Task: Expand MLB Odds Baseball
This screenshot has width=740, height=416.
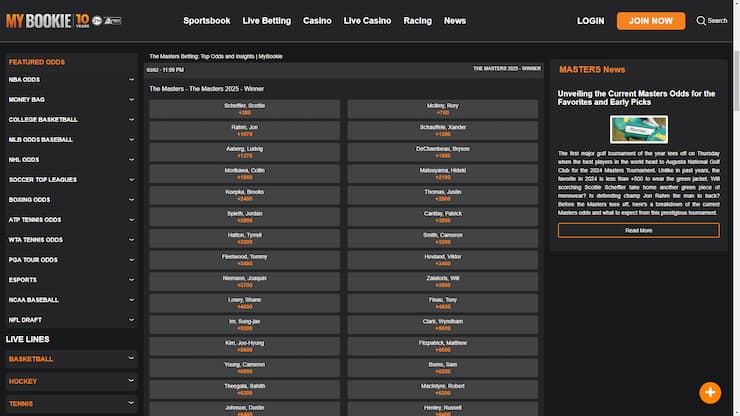Action: coord(71,140)
